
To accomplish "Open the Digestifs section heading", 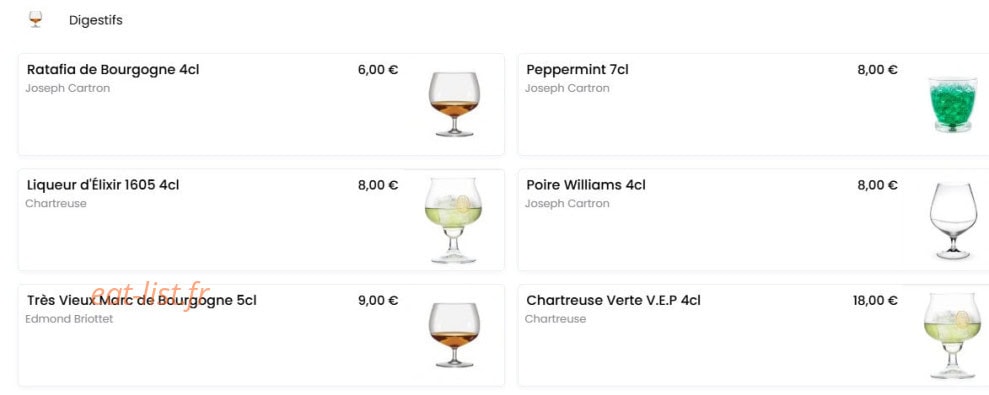I will (x=96, y=20).
